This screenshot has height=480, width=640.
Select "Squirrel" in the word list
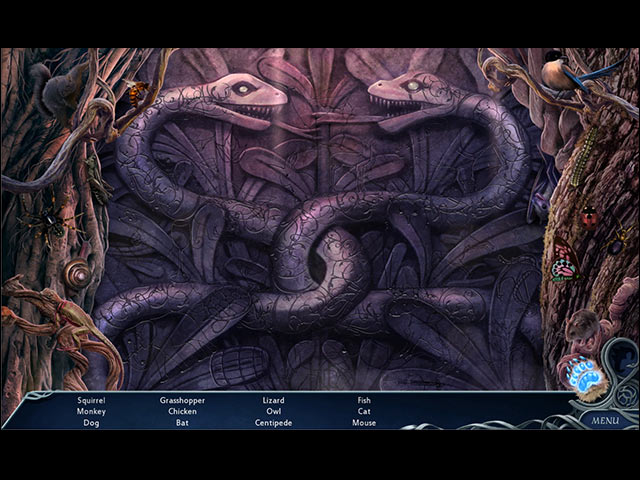click(91, 400)
